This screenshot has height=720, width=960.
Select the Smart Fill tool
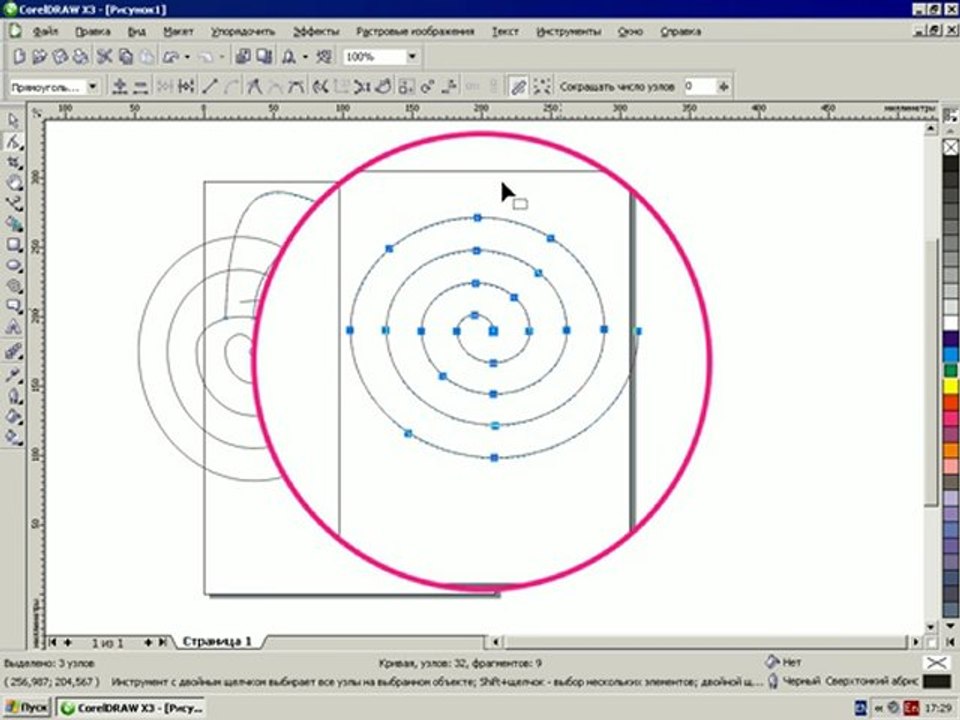click(13, 224)
